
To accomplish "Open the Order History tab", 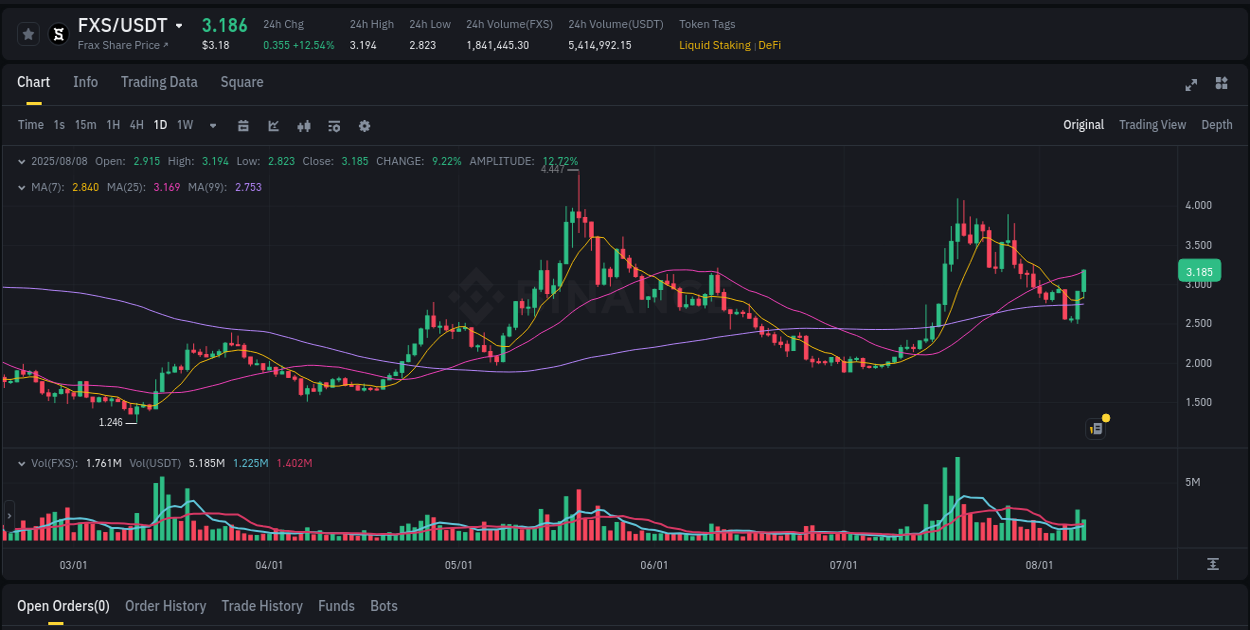I will 166,606.
